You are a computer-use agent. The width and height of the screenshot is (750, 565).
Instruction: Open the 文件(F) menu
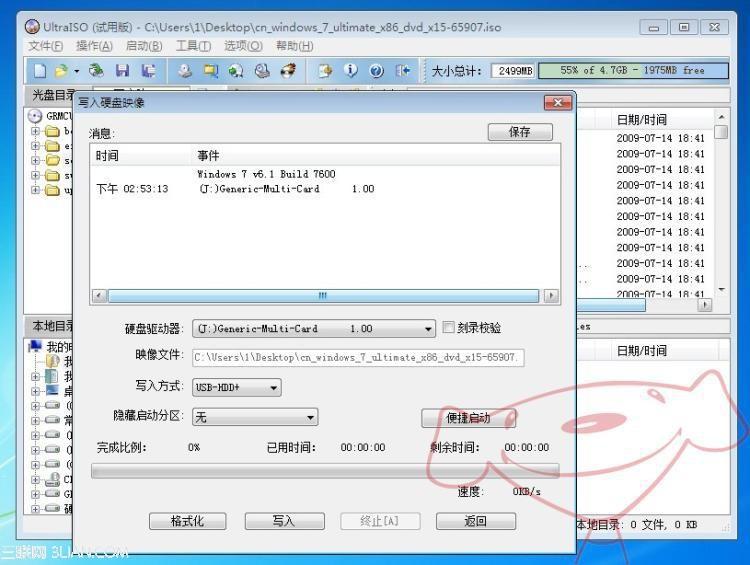click(45, 46)
